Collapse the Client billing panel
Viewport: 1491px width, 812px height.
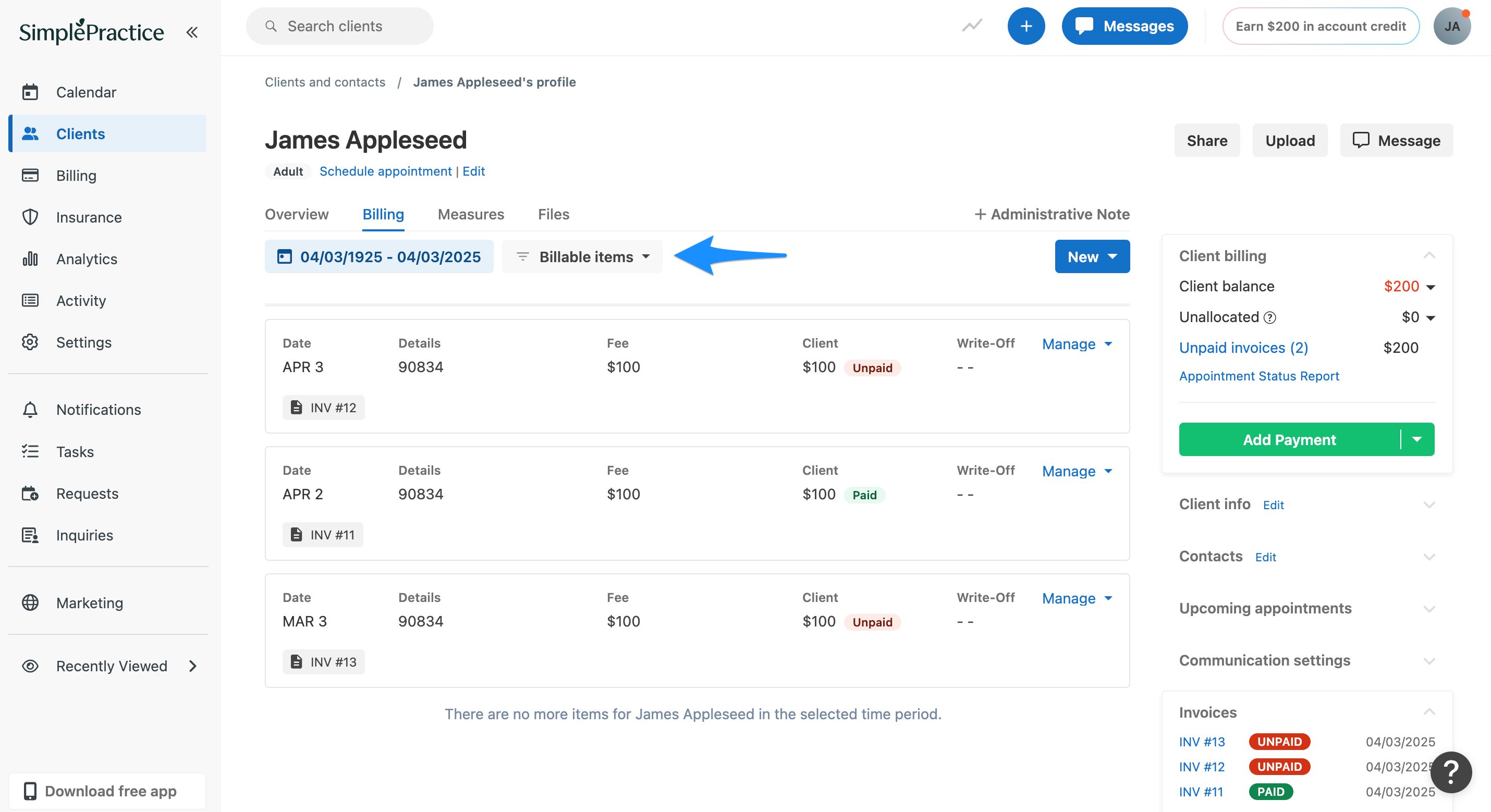[1429, 255]
